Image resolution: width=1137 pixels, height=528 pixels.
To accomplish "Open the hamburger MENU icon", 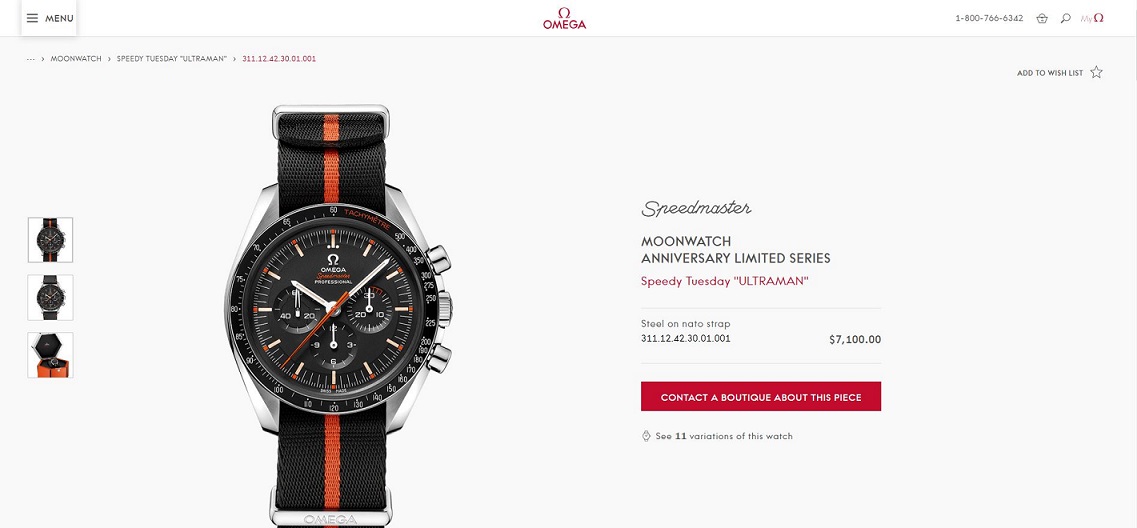I will pos(32,18).
